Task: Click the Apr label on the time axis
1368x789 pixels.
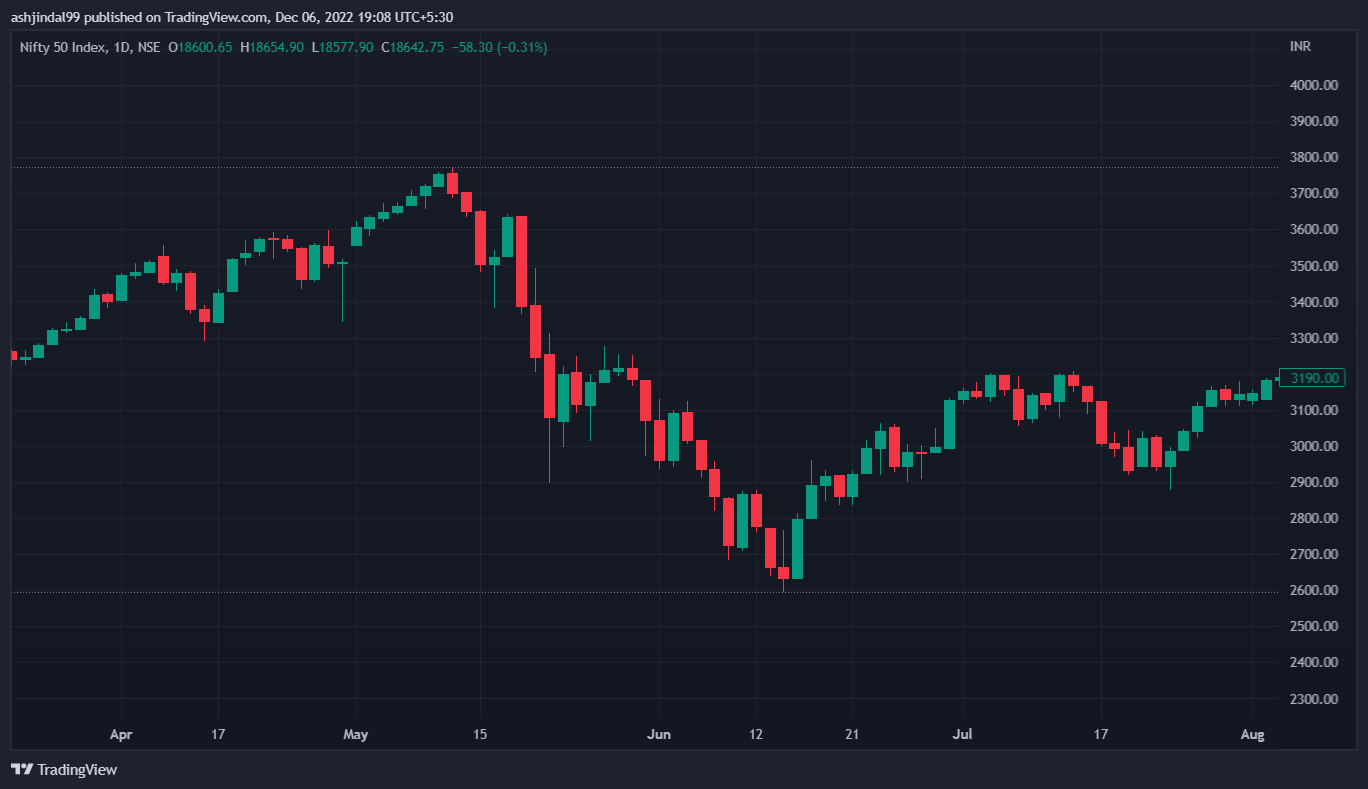Action: pos(120,734)
